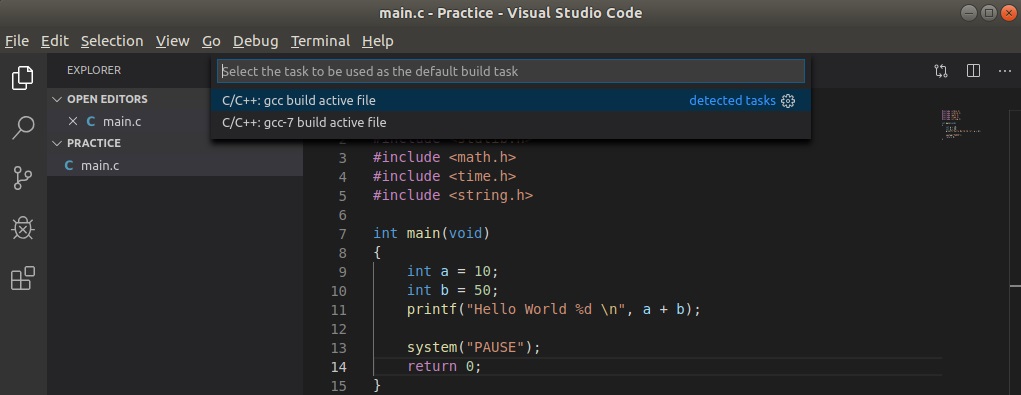The image size is (1021, 395).
Task: Open the Edit menu
Action: (x=55, y=41)
